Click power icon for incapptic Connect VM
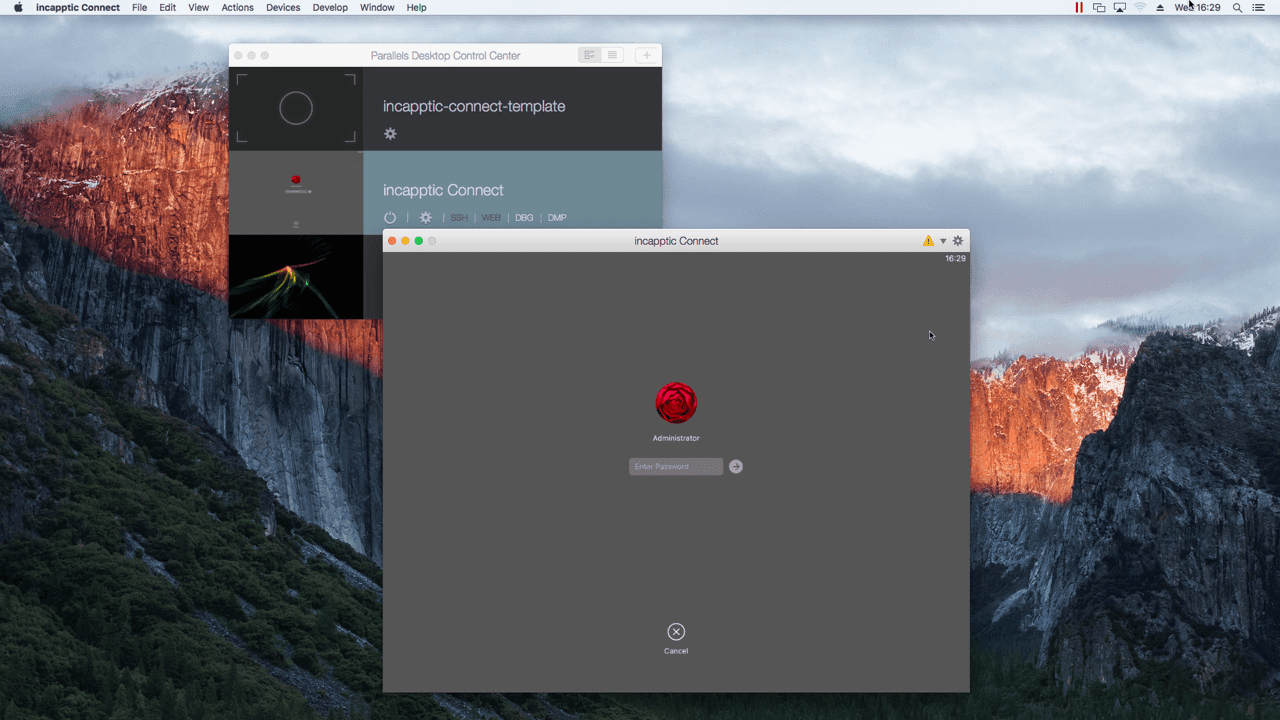This screenshot has width=1280, height=720. point(390,218)
